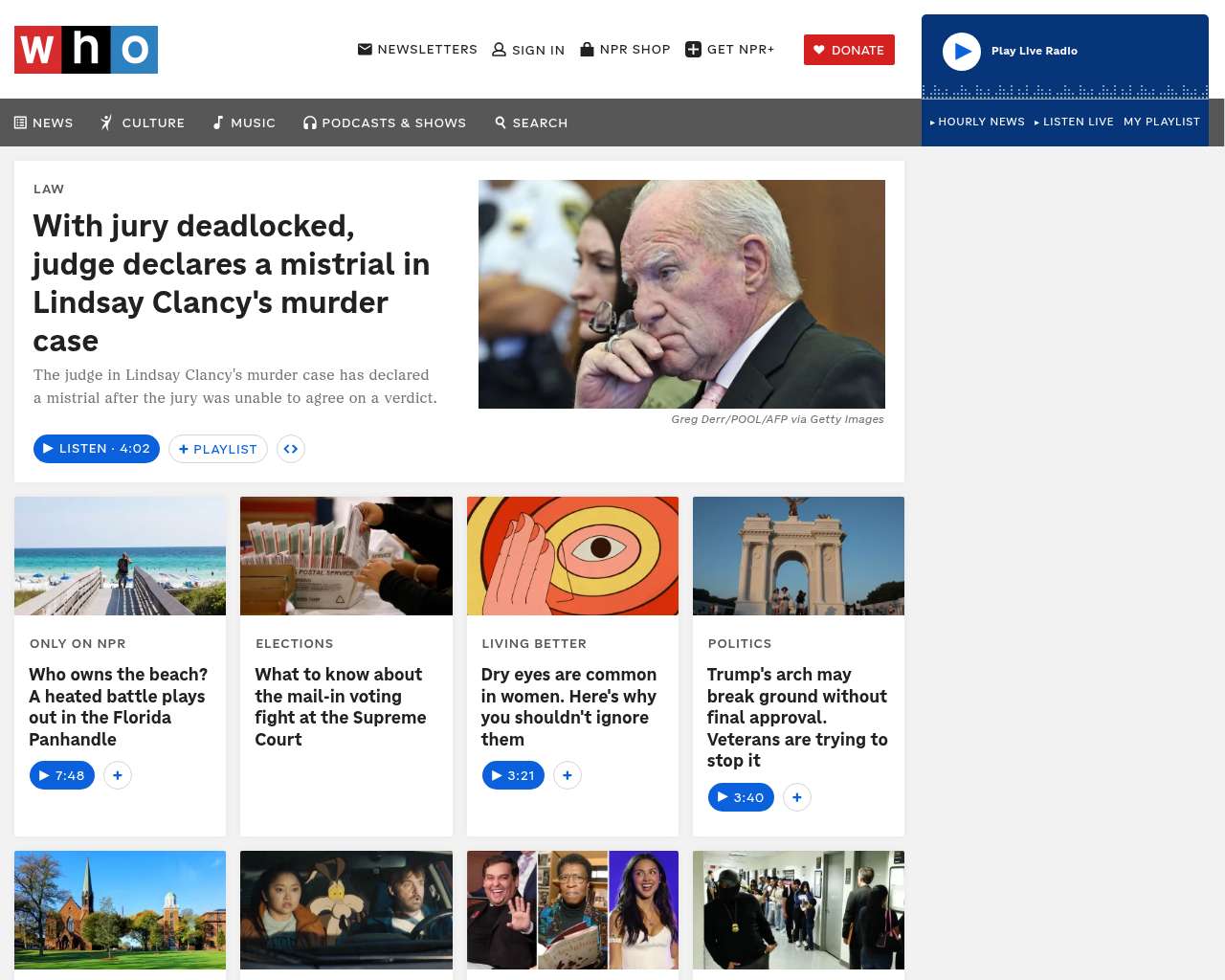Viewport: 1225px width, 980px height.
Task: Expand the Listen Live option
Action: (1074, 122)
